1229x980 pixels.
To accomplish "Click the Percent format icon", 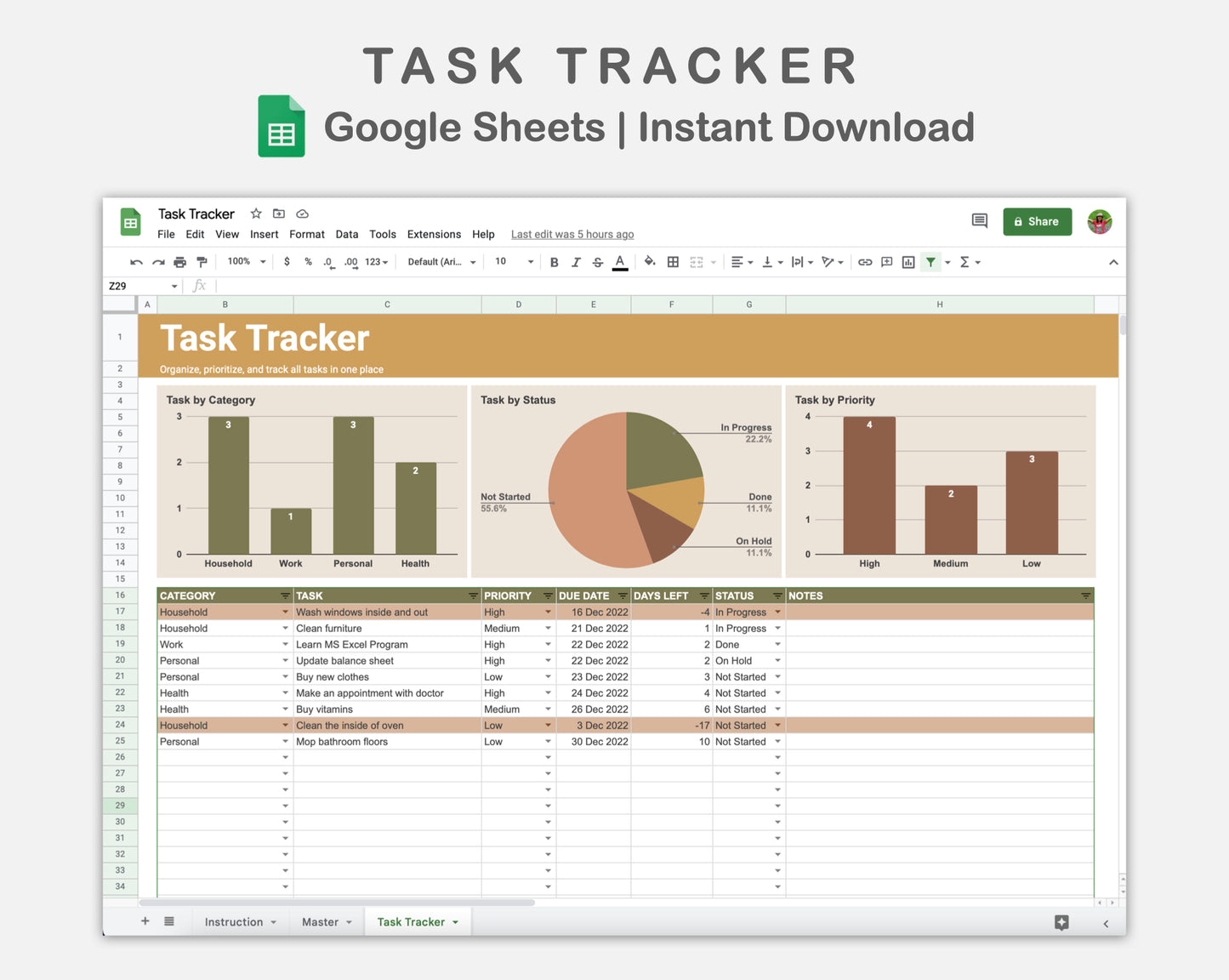I will (x=308, y=262).
